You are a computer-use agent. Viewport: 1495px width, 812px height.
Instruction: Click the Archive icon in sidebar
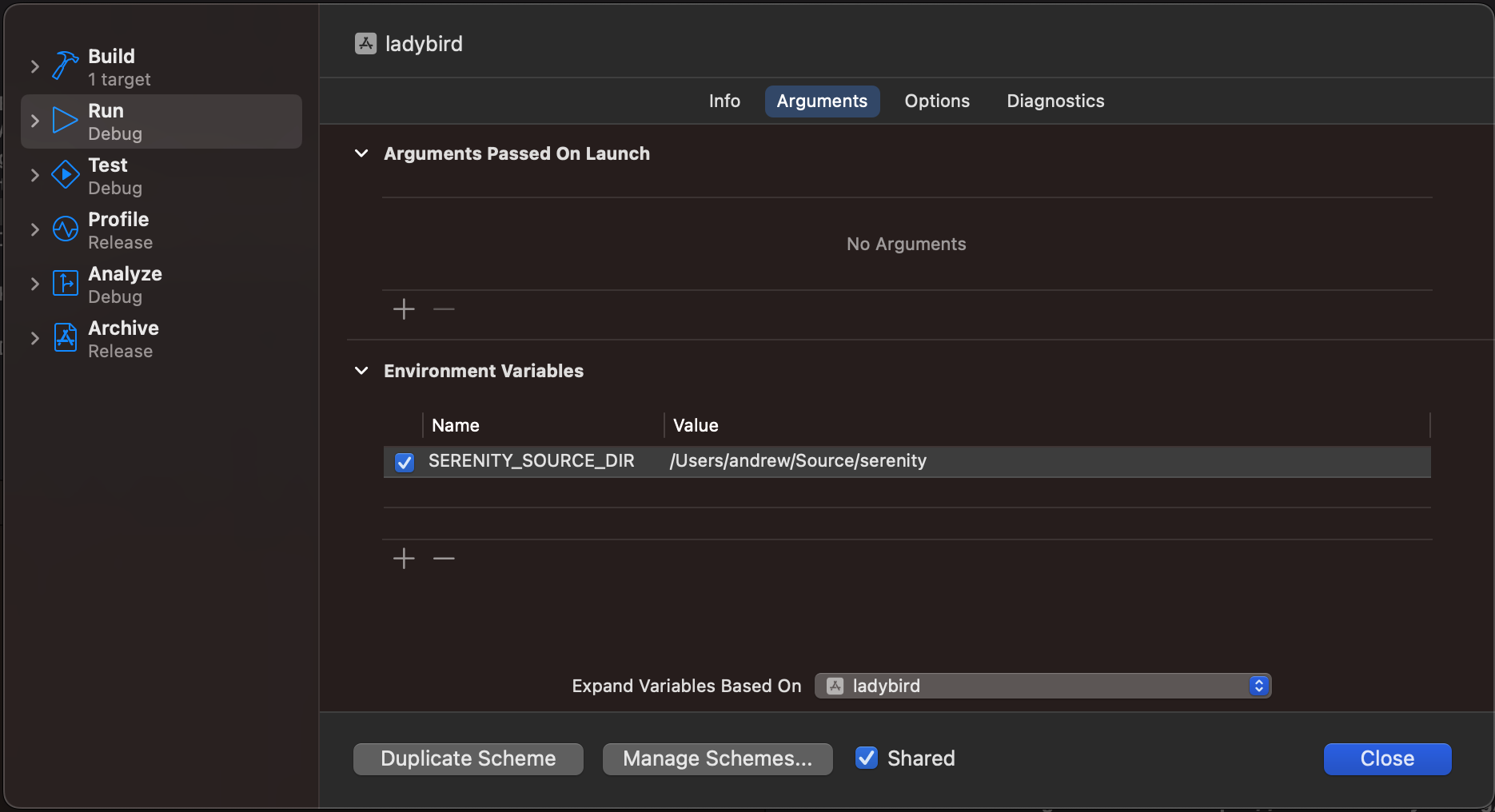click(x=66, y=337)
